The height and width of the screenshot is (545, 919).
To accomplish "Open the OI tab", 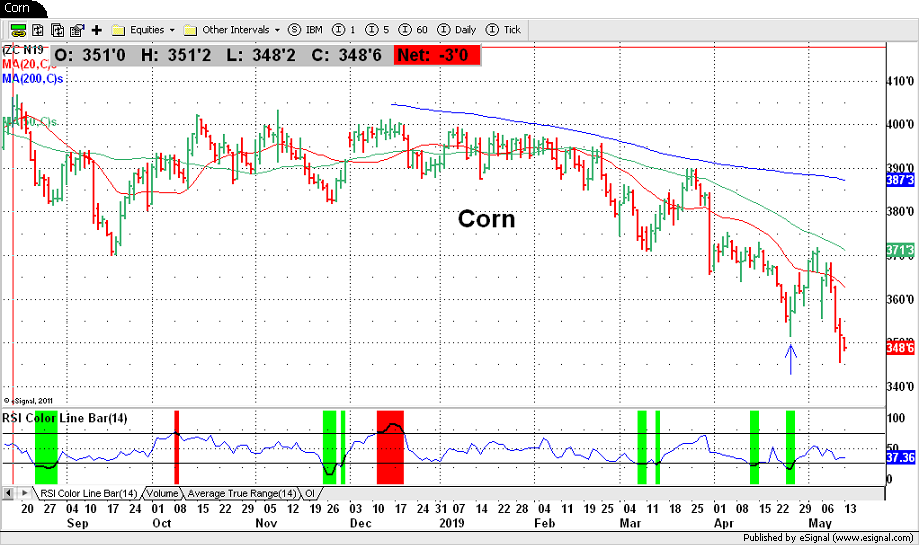I will coord(310,493).
